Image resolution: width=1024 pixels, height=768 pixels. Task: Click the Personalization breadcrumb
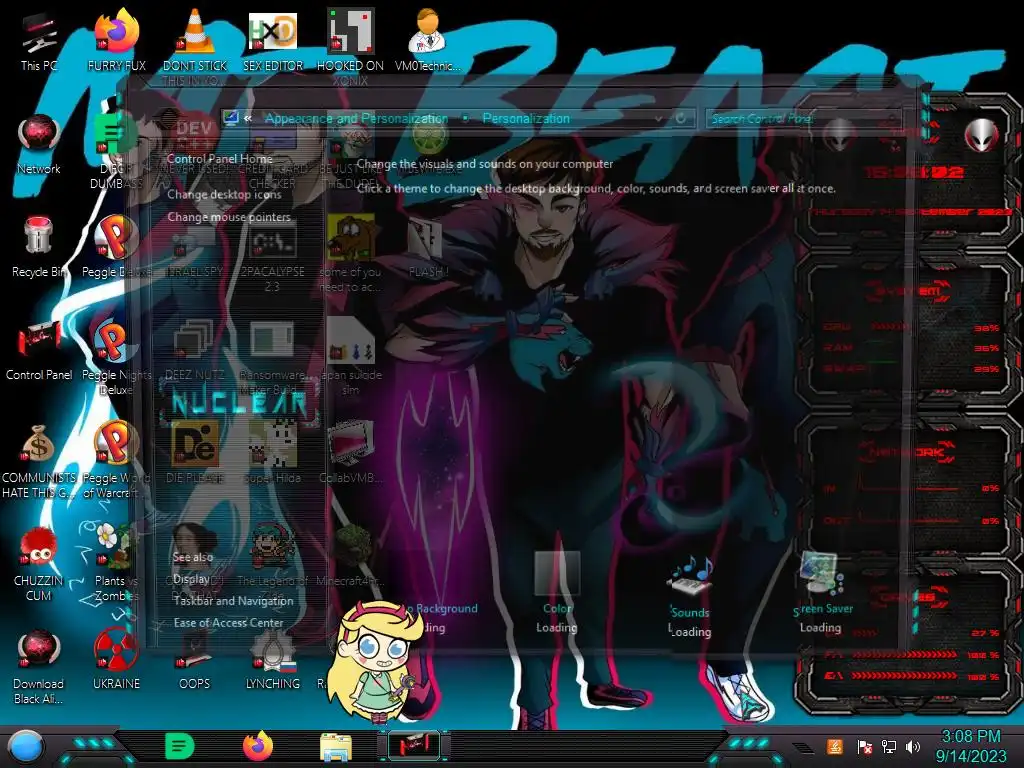click(x=526, y=118)
